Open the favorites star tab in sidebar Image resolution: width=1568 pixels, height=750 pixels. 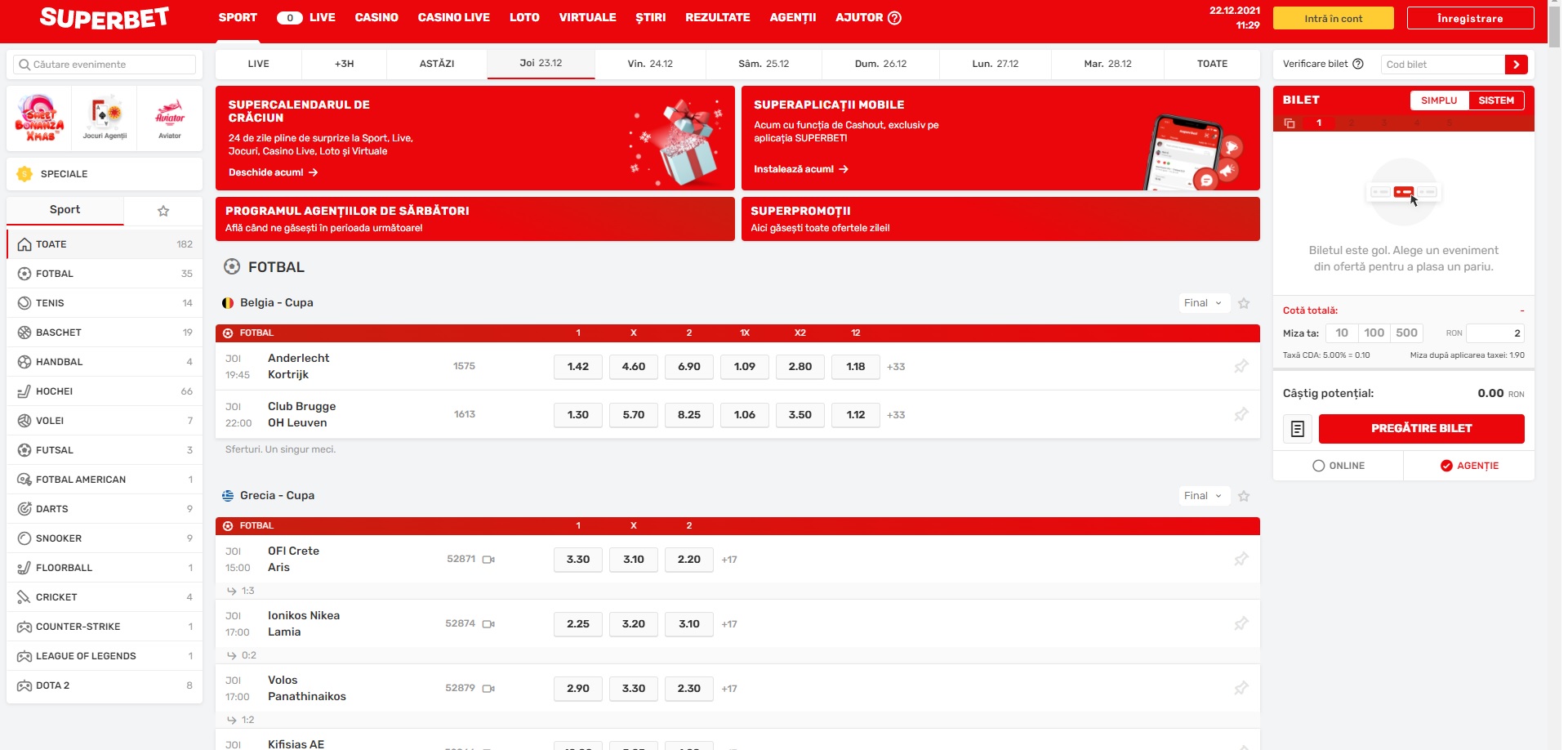coord(163,211)
